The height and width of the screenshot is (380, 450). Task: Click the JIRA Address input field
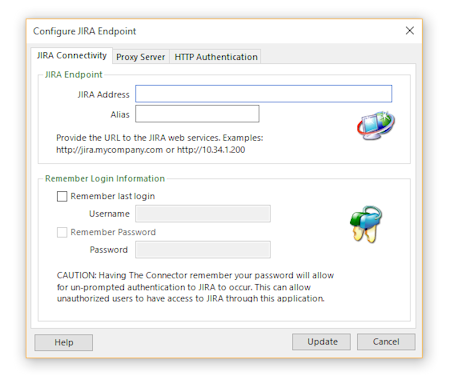point(263,94)
